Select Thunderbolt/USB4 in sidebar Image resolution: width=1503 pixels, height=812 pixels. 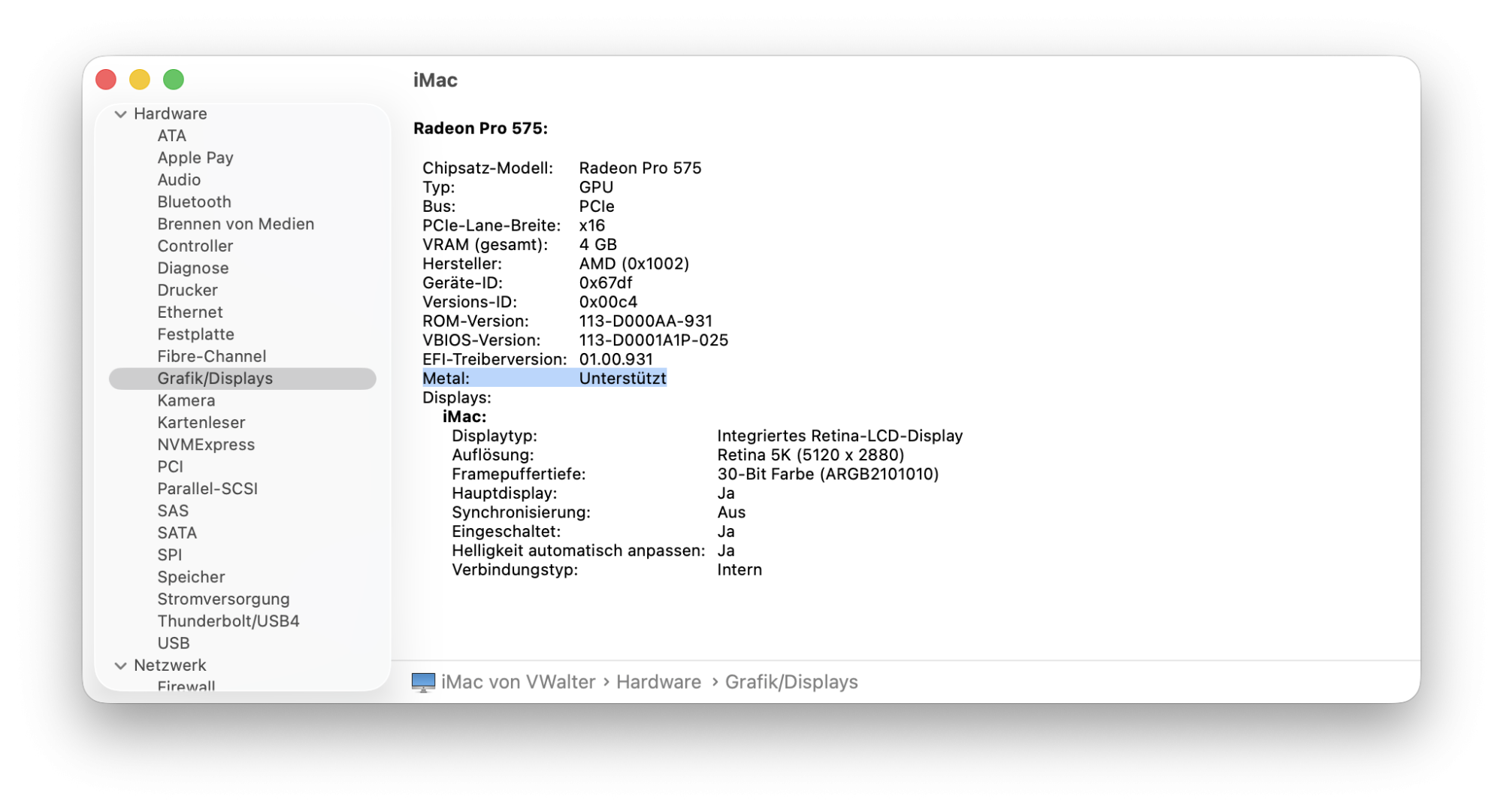(x=228, y=621)
